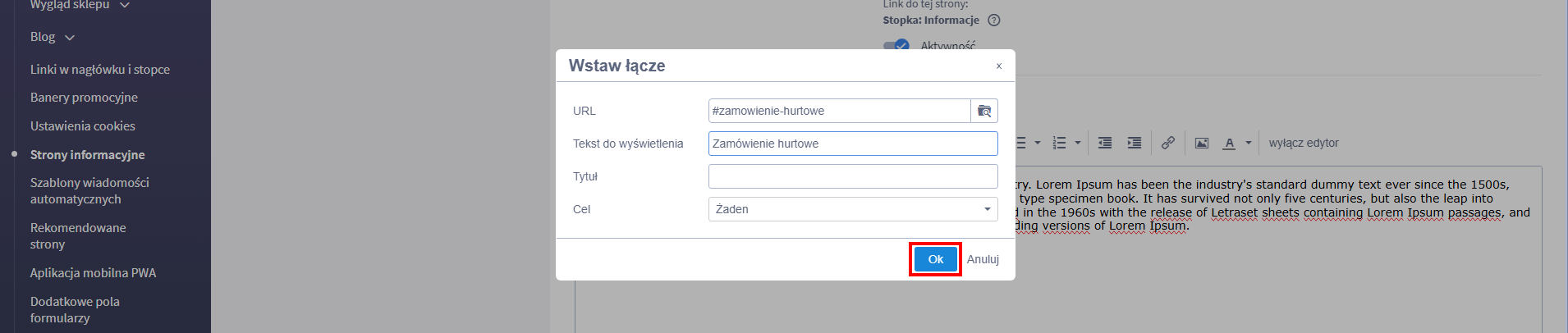Confirm the link with the Ok button
Image resolution: width=1568 pixels, height=333 pixels.
935,259
